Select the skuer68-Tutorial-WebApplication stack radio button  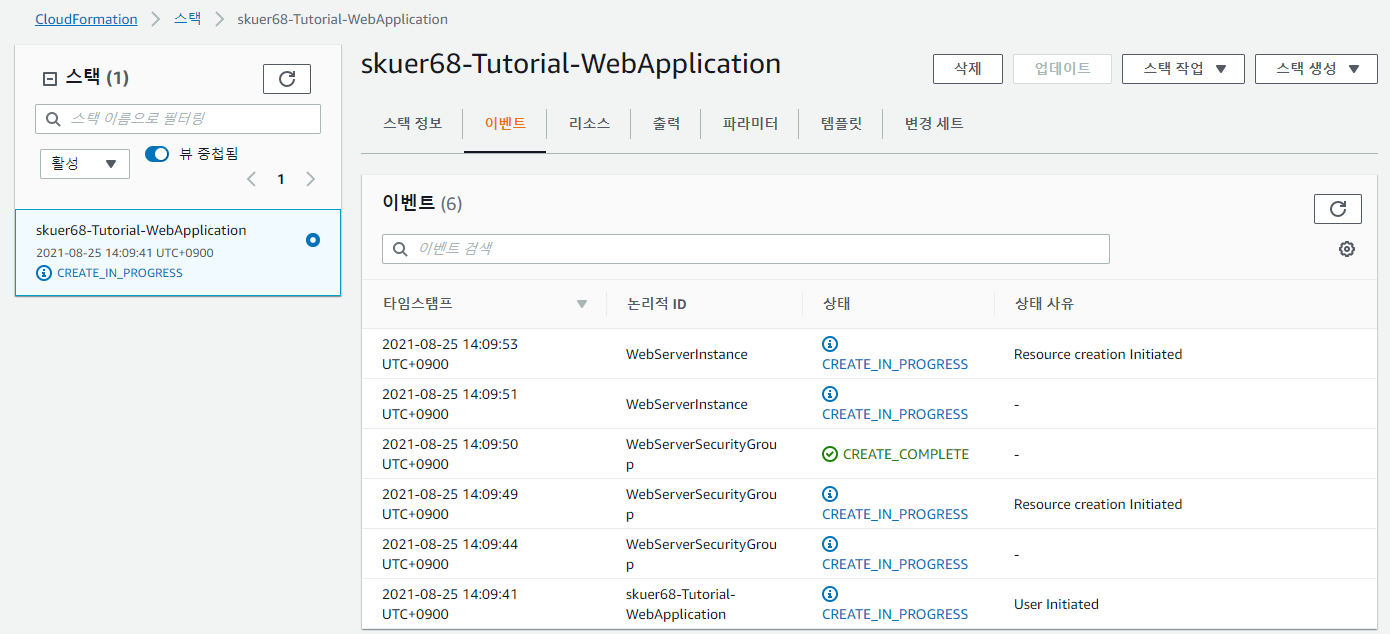click(x=313, y=240)
